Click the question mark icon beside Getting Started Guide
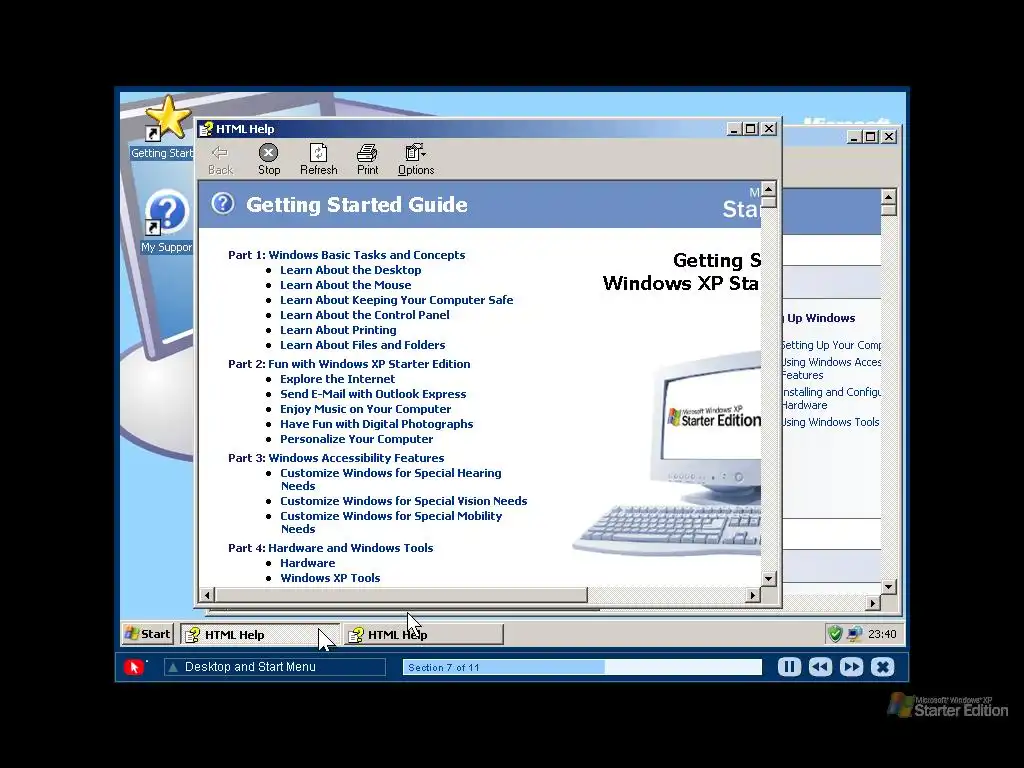 [223, 204]
